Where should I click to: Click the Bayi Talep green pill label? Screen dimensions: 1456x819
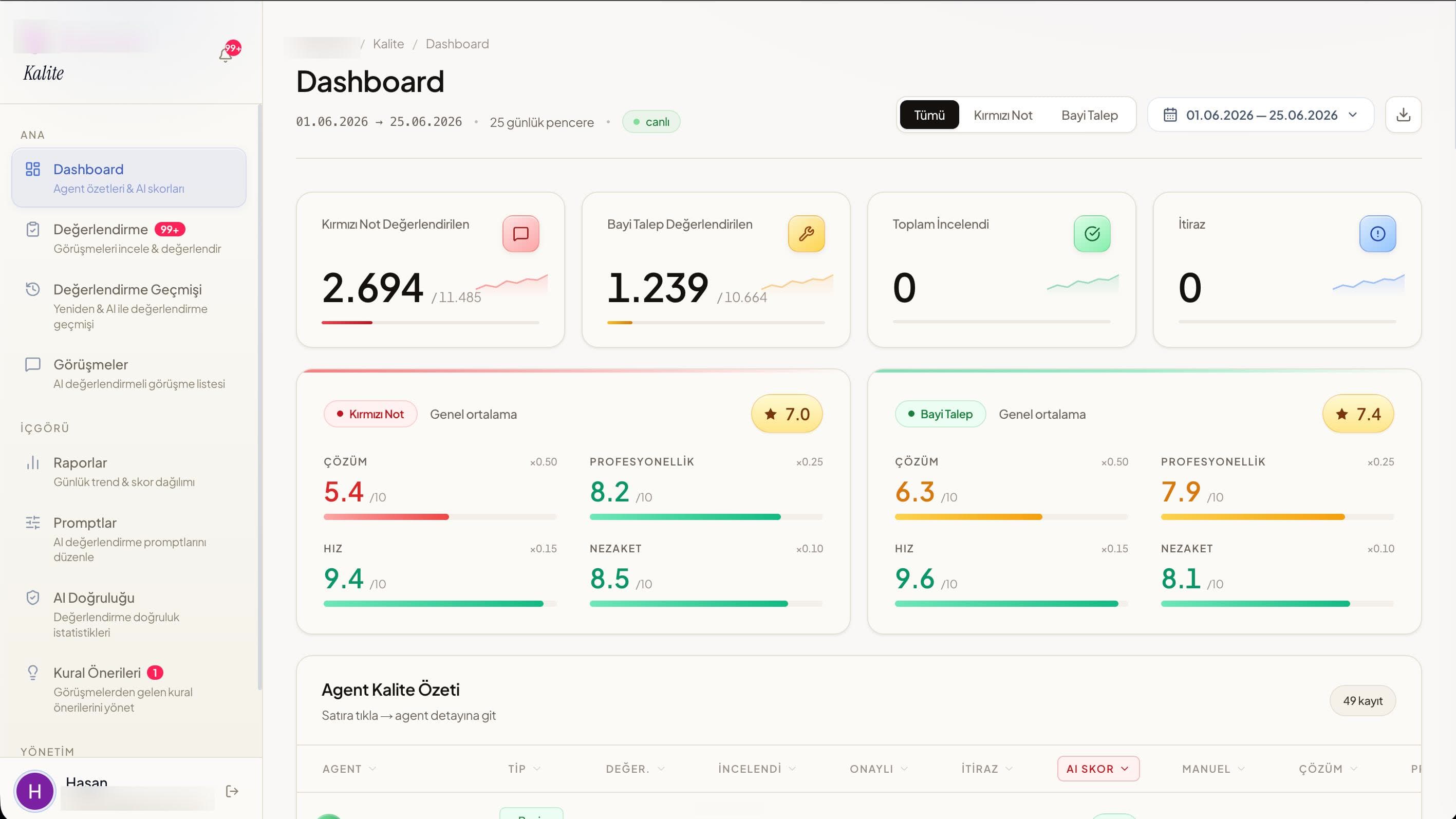(x=941, y=414)
